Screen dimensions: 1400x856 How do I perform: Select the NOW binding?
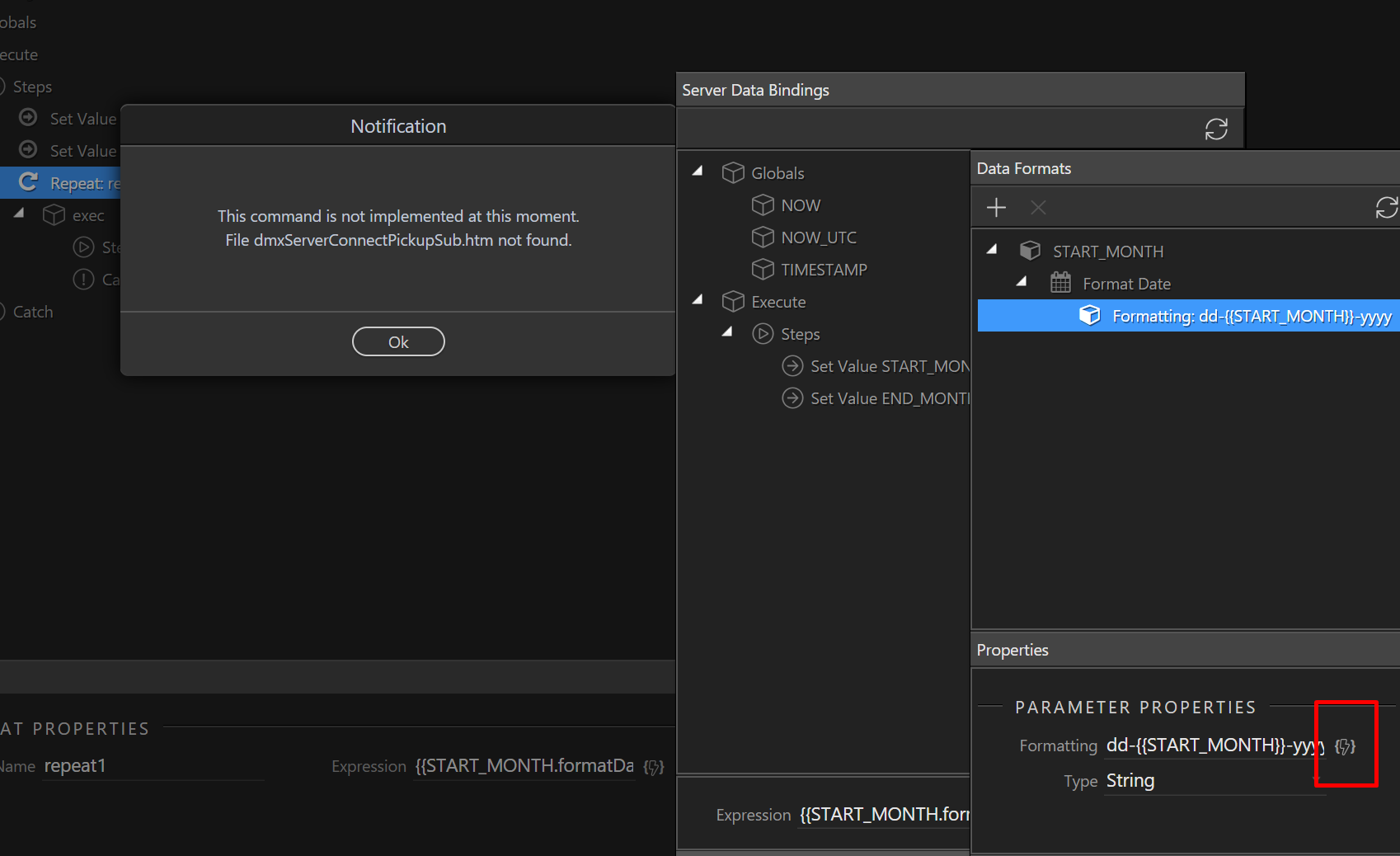click(x=800, y=205)
